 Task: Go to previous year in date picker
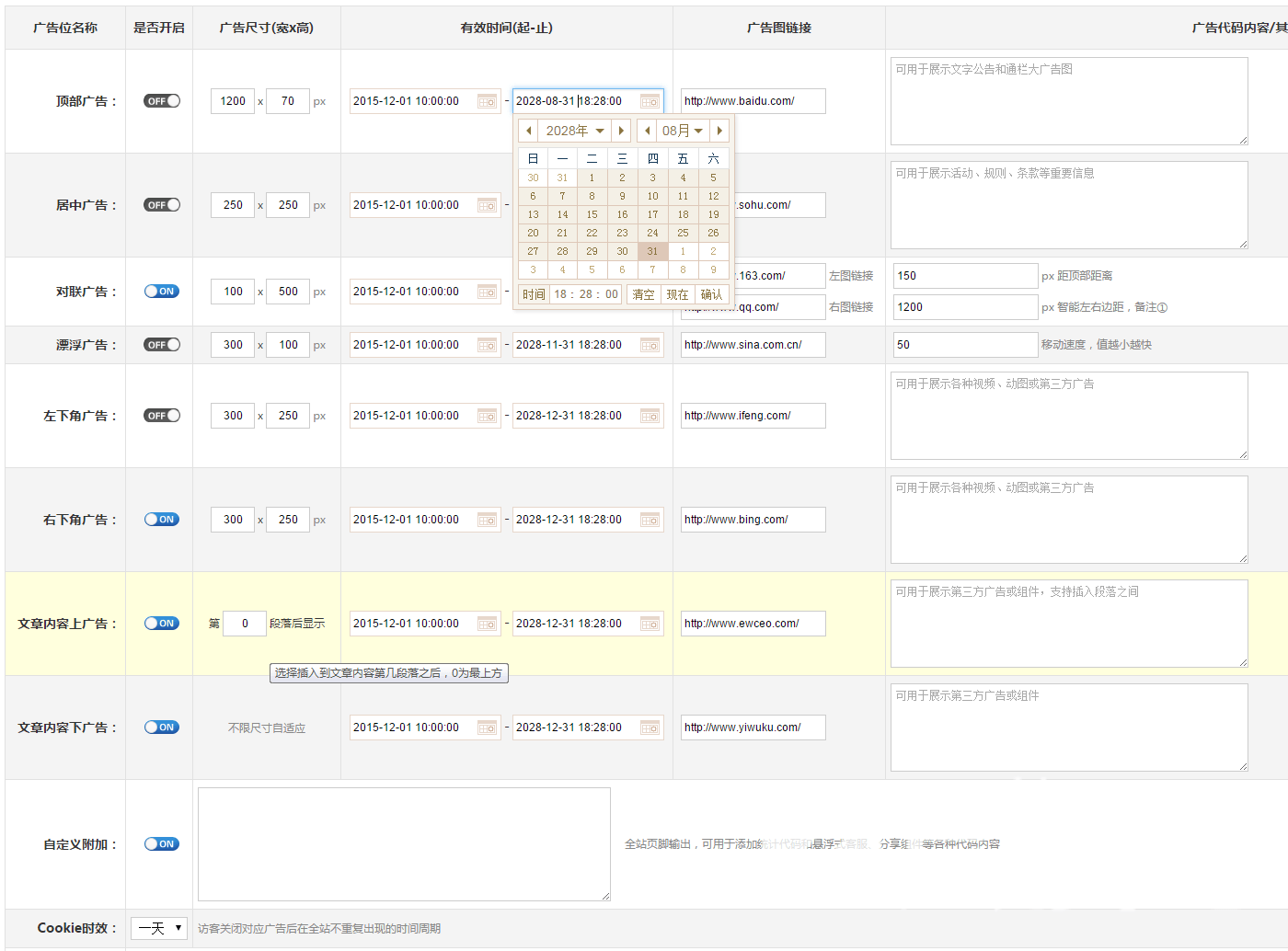click(528, 131)
